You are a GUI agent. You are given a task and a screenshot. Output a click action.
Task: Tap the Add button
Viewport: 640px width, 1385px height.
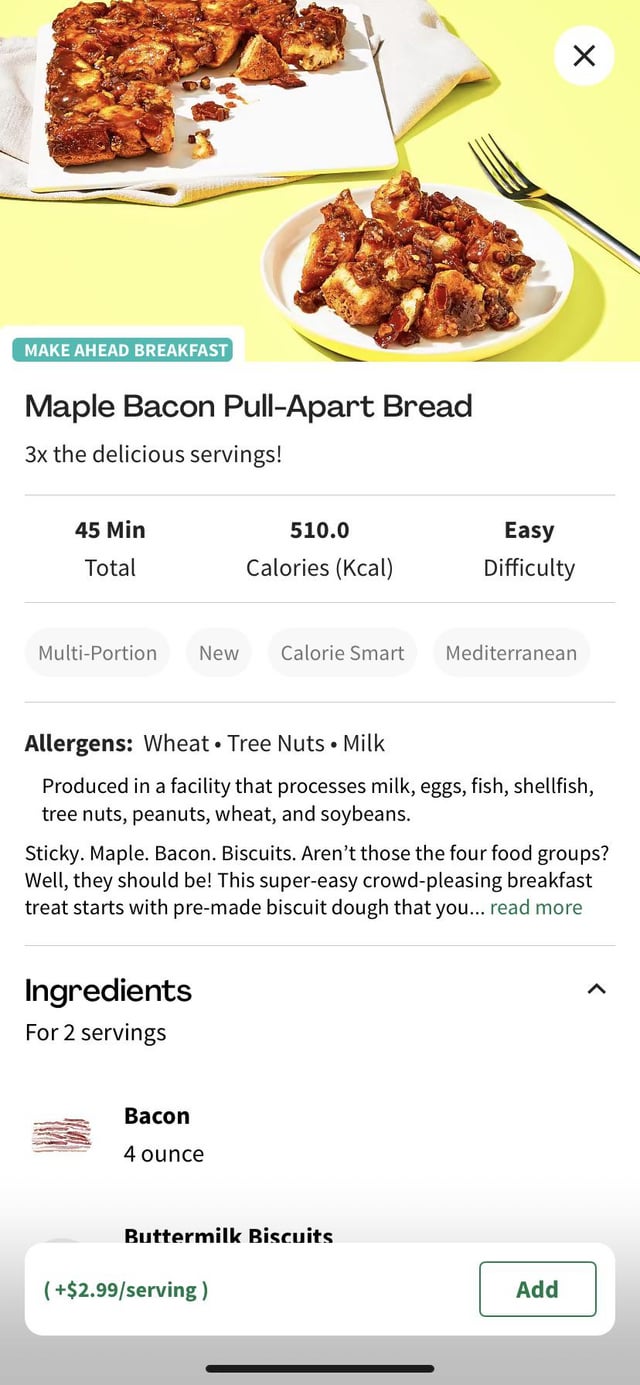point(537,1289)
